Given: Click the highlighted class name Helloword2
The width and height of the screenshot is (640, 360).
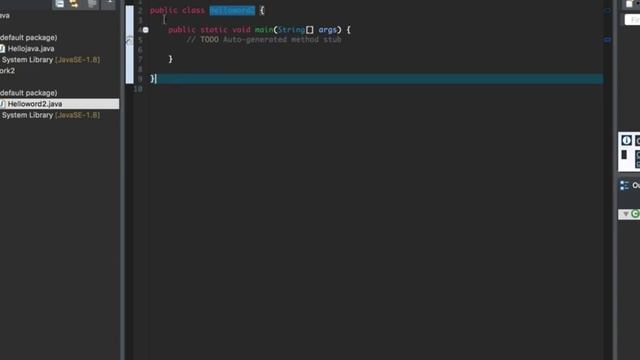Looking at the screenshot, I should click(x=232, y=11).
